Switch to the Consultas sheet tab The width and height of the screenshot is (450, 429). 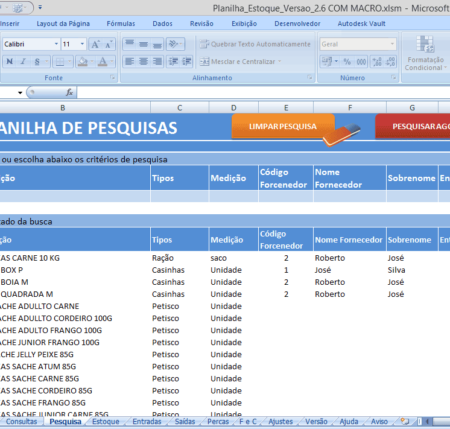click(21, 422)
